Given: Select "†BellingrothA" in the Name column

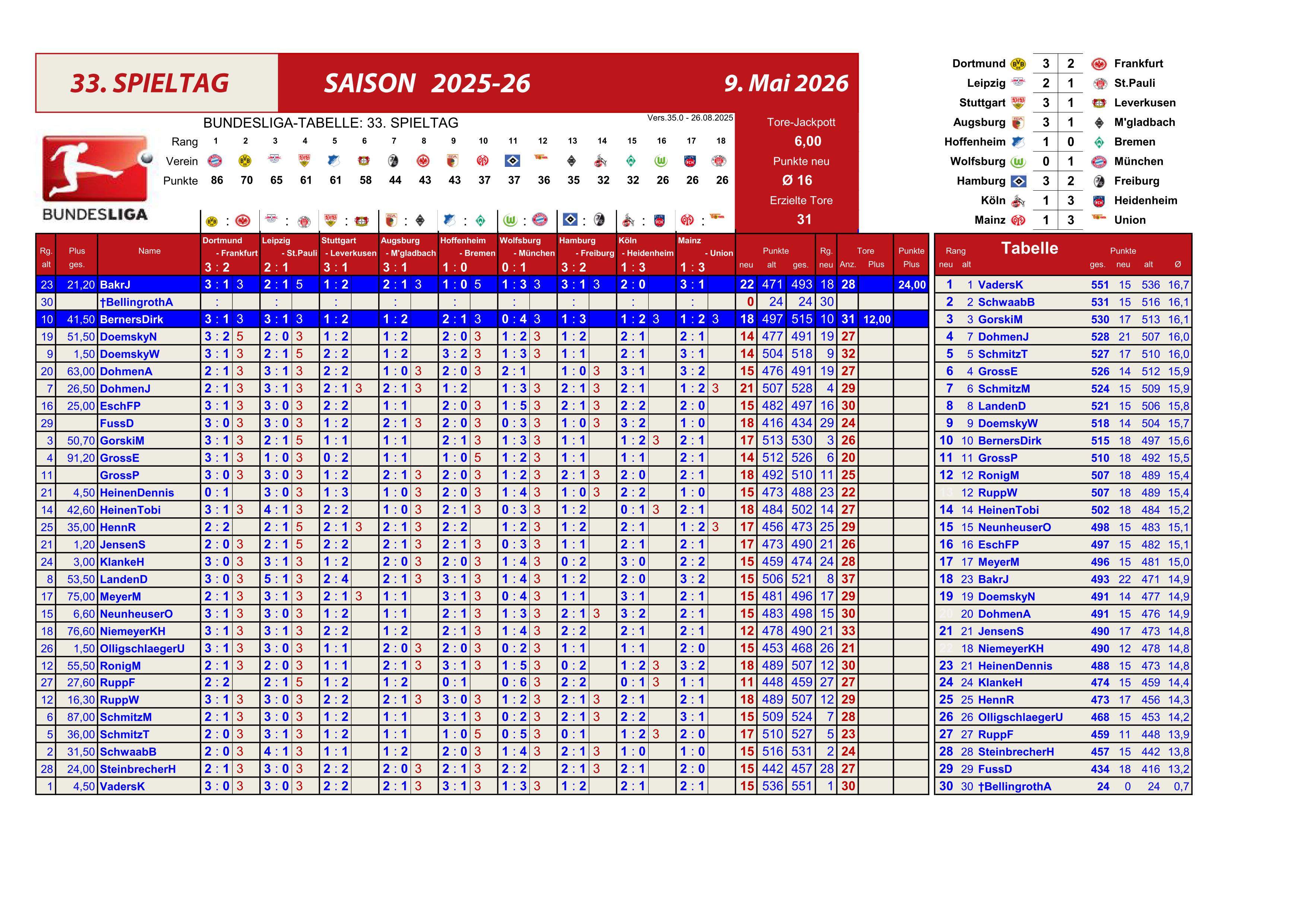Looking at the screenshot, I should (x=136, y=302).
